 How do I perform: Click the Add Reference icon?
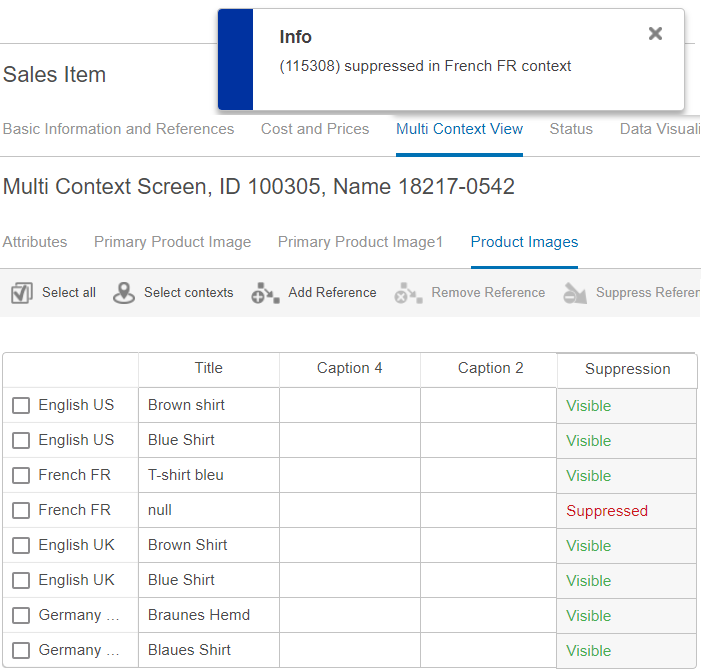click(265, 293)
